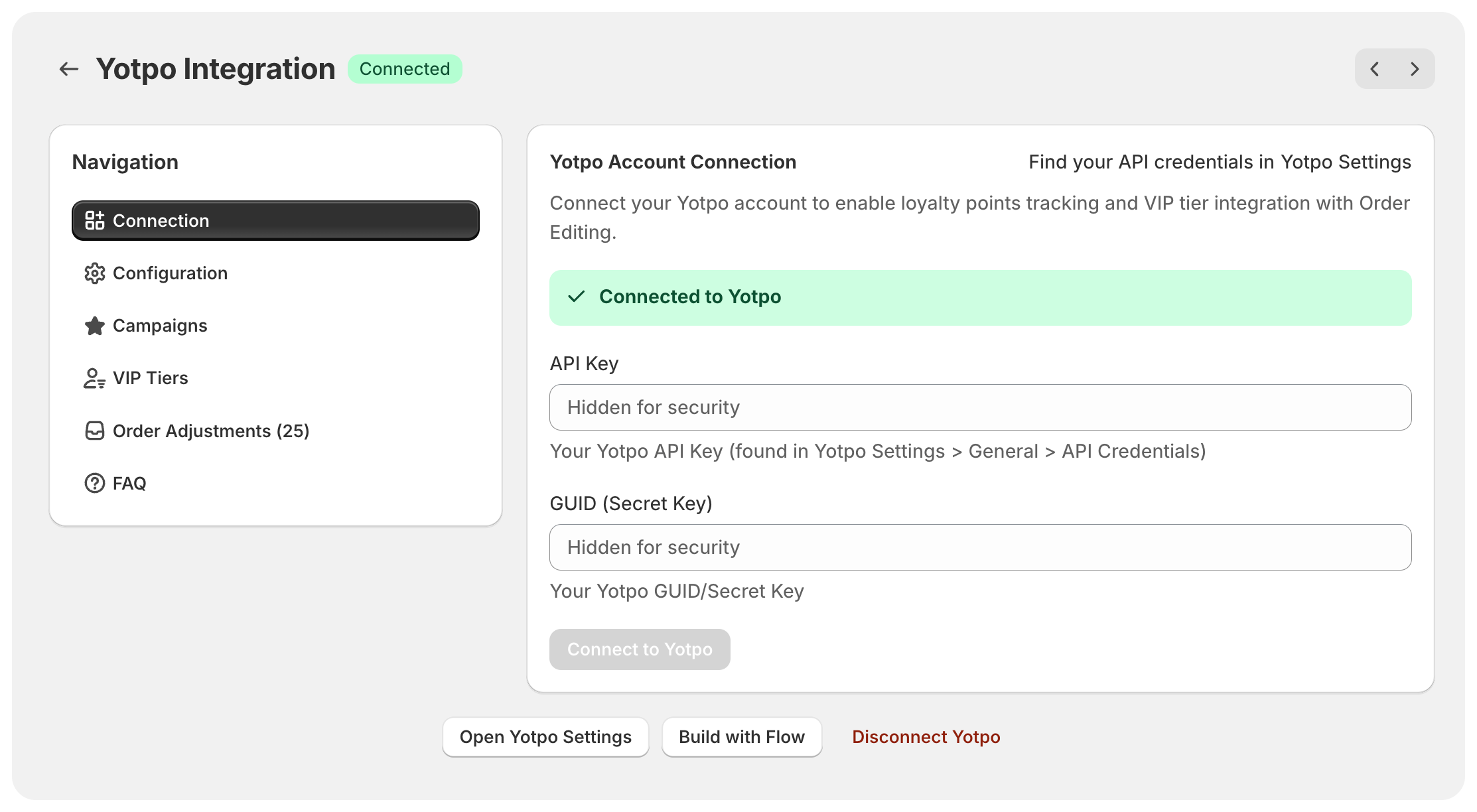Click the Campaigns star icon
This screenshot has height=812, width=1477.
95,326
